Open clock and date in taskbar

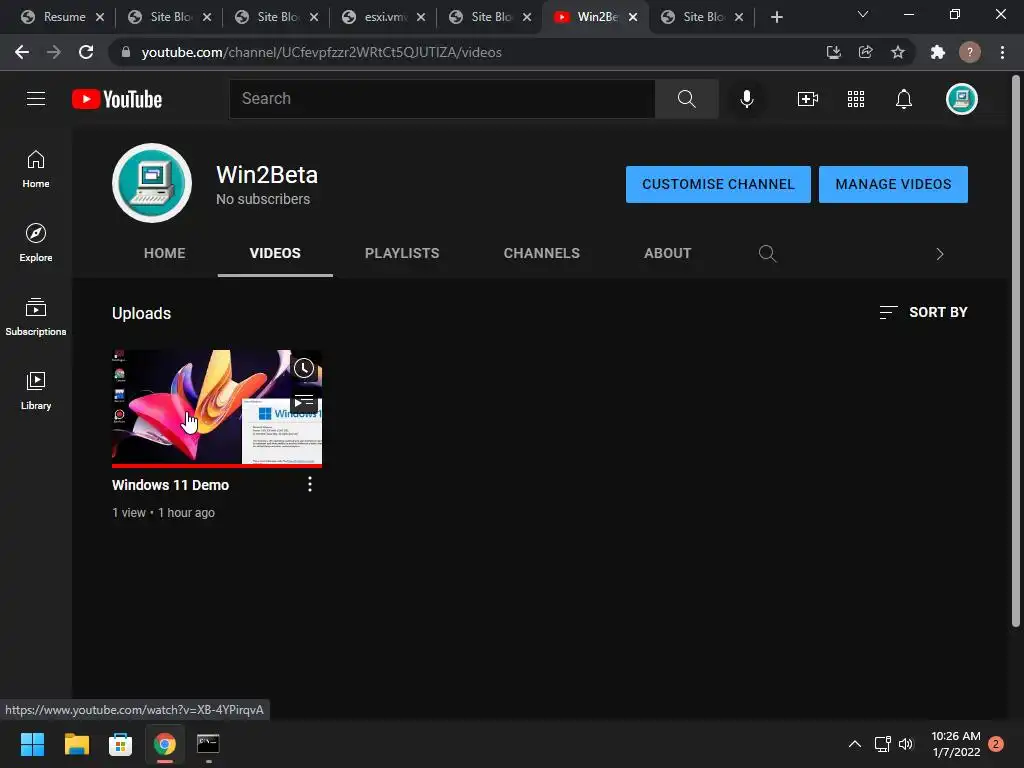[955, 744]
